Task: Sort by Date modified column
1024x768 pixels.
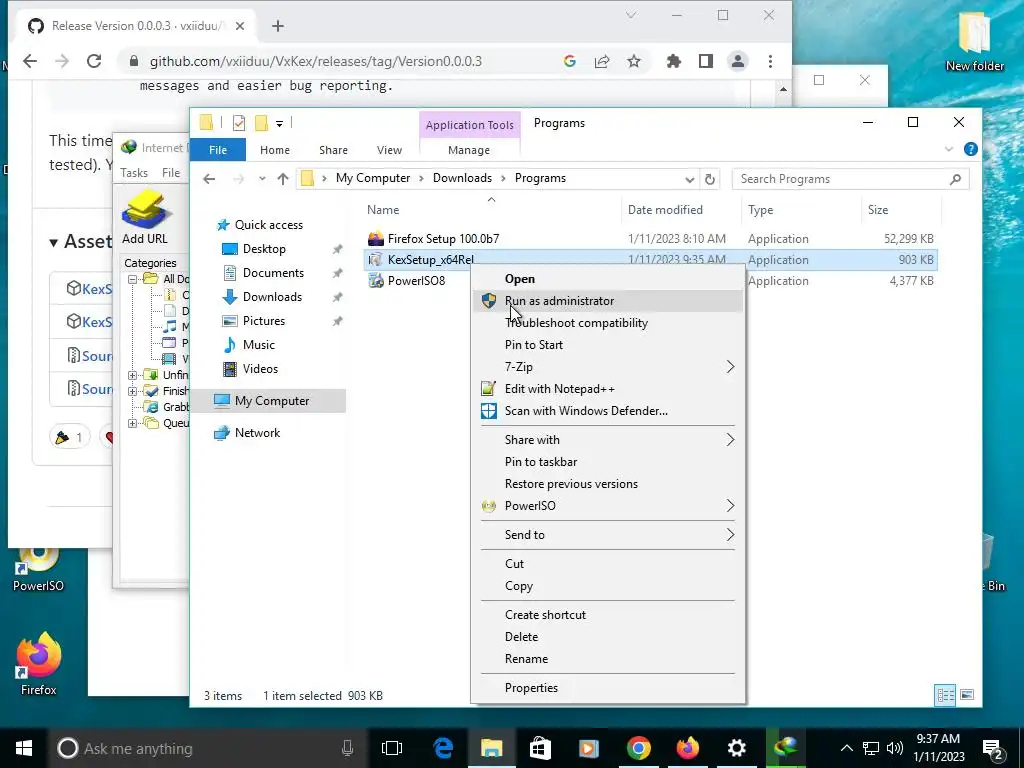Action: coord(665,210)
